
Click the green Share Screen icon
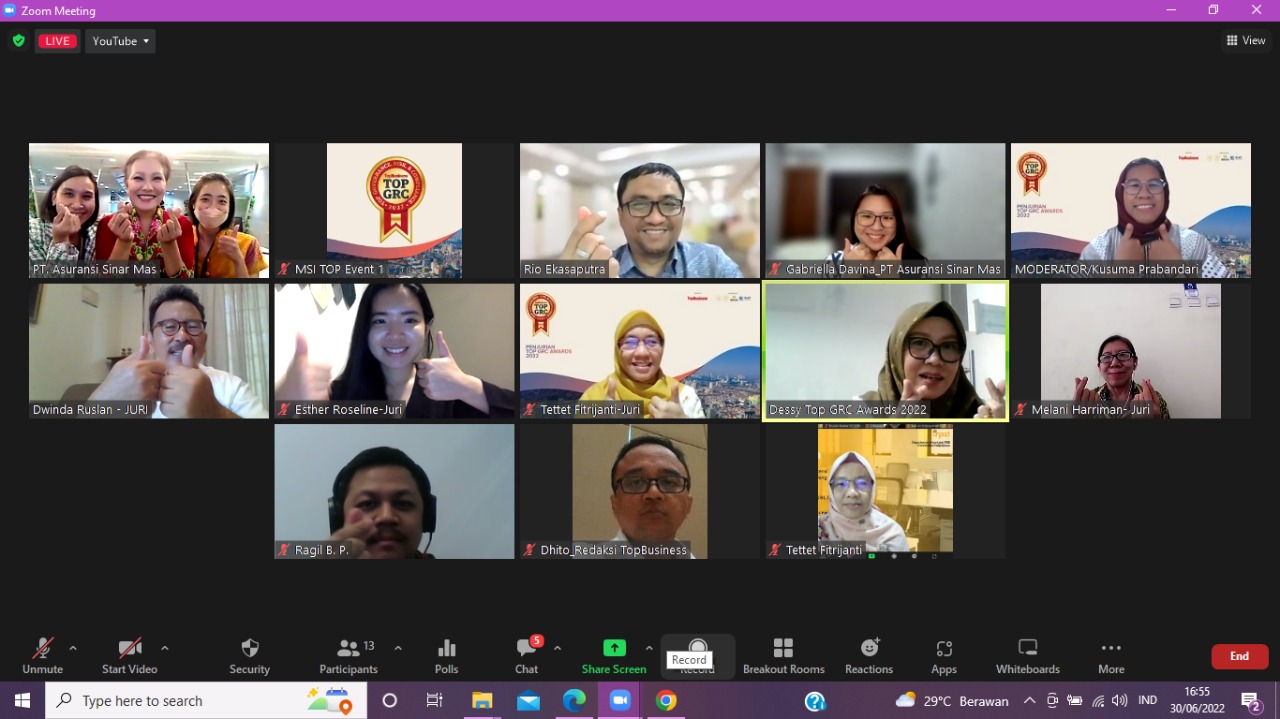pyautogui.click(x=614, y=648)
